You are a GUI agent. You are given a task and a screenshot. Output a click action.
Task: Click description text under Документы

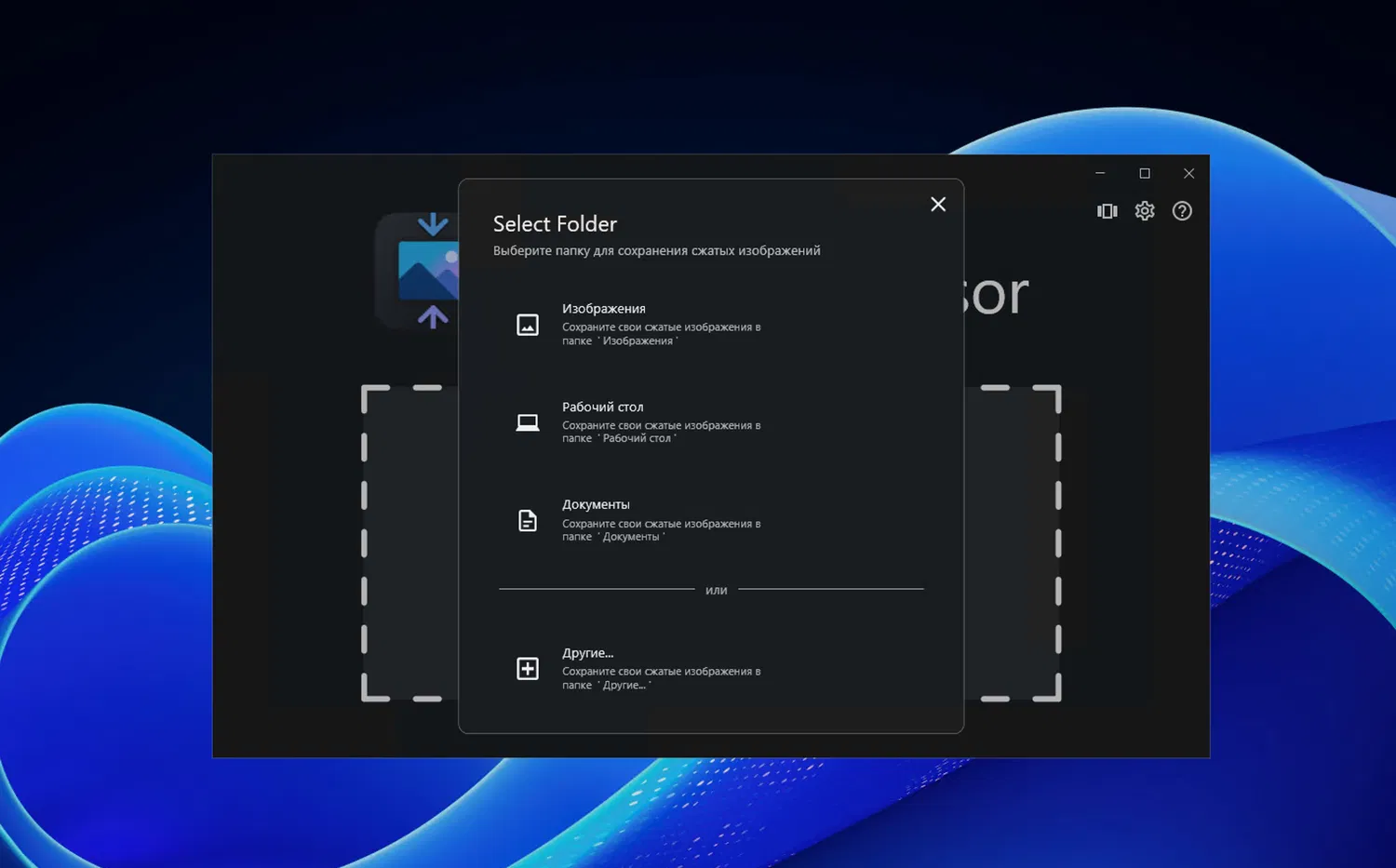pyautogui.click(x=661, y=530)
